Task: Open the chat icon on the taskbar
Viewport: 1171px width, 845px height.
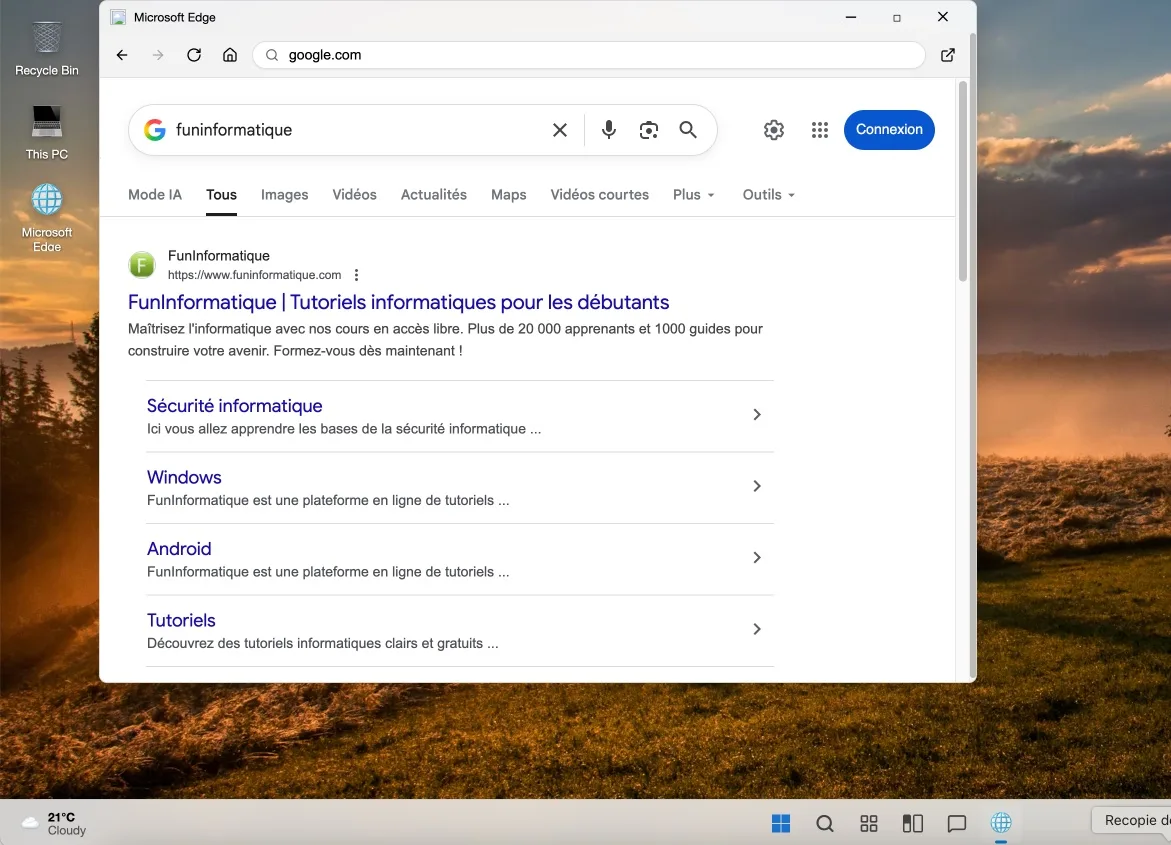Action: click(957, 823)
